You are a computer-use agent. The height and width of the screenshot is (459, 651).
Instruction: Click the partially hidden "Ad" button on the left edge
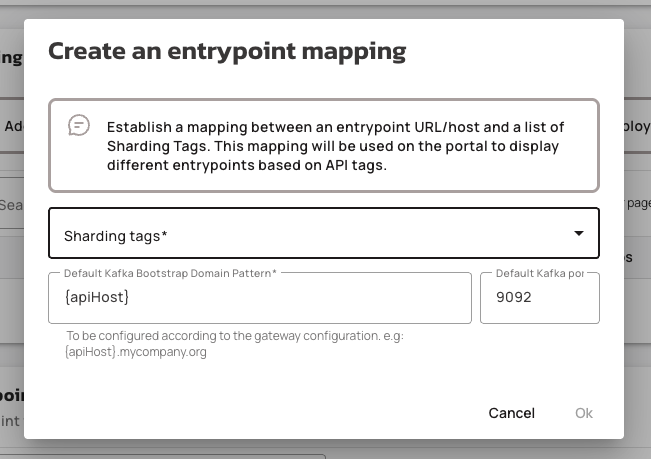click(12, 127)
